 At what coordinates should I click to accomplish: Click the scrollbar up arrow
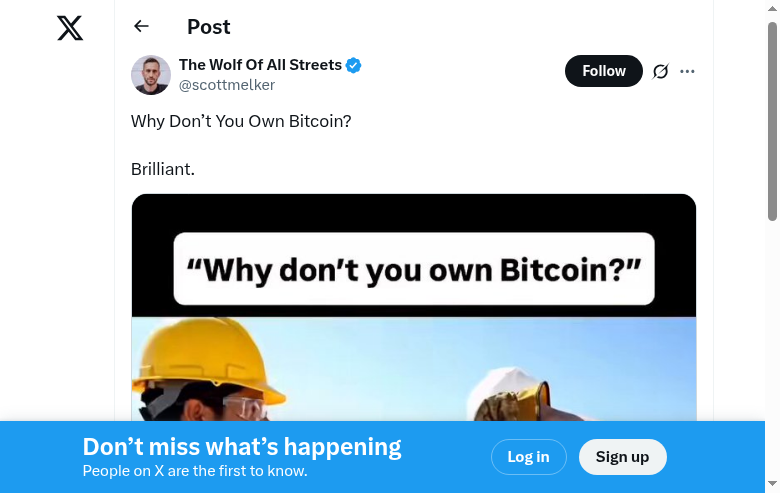pyautogui.click(x=772, y=8)
